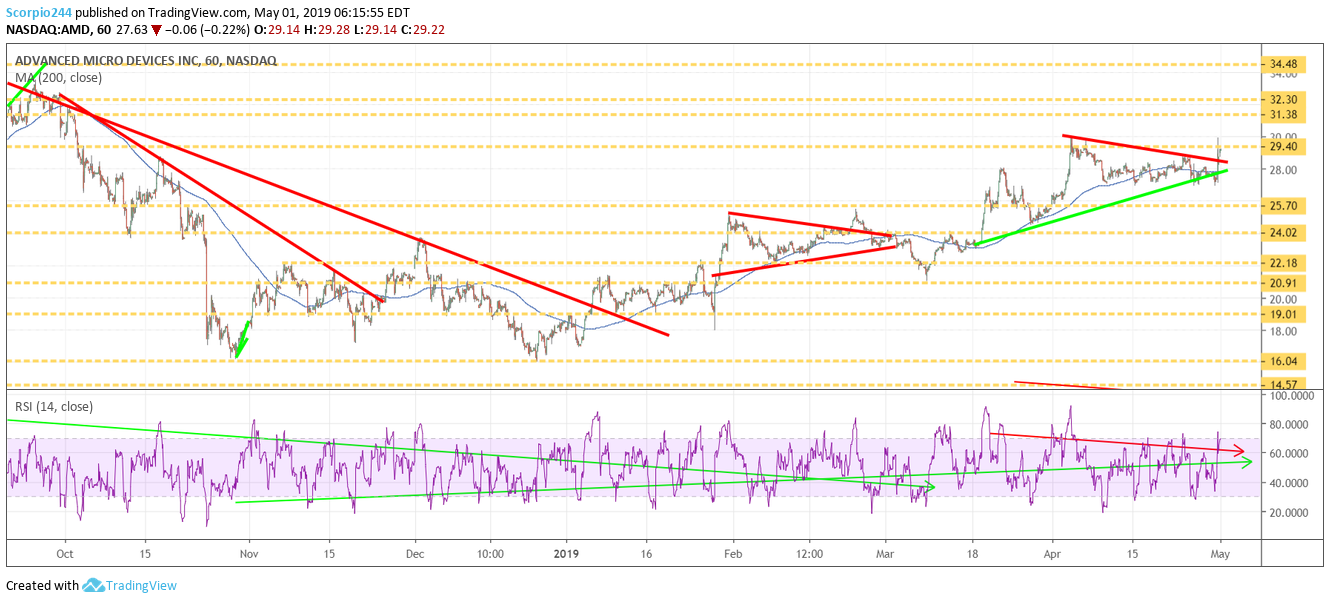Viewport: 1330px width, 603px height.
Task: Click the "31.38" price level label
Action: coord(1283,115)
